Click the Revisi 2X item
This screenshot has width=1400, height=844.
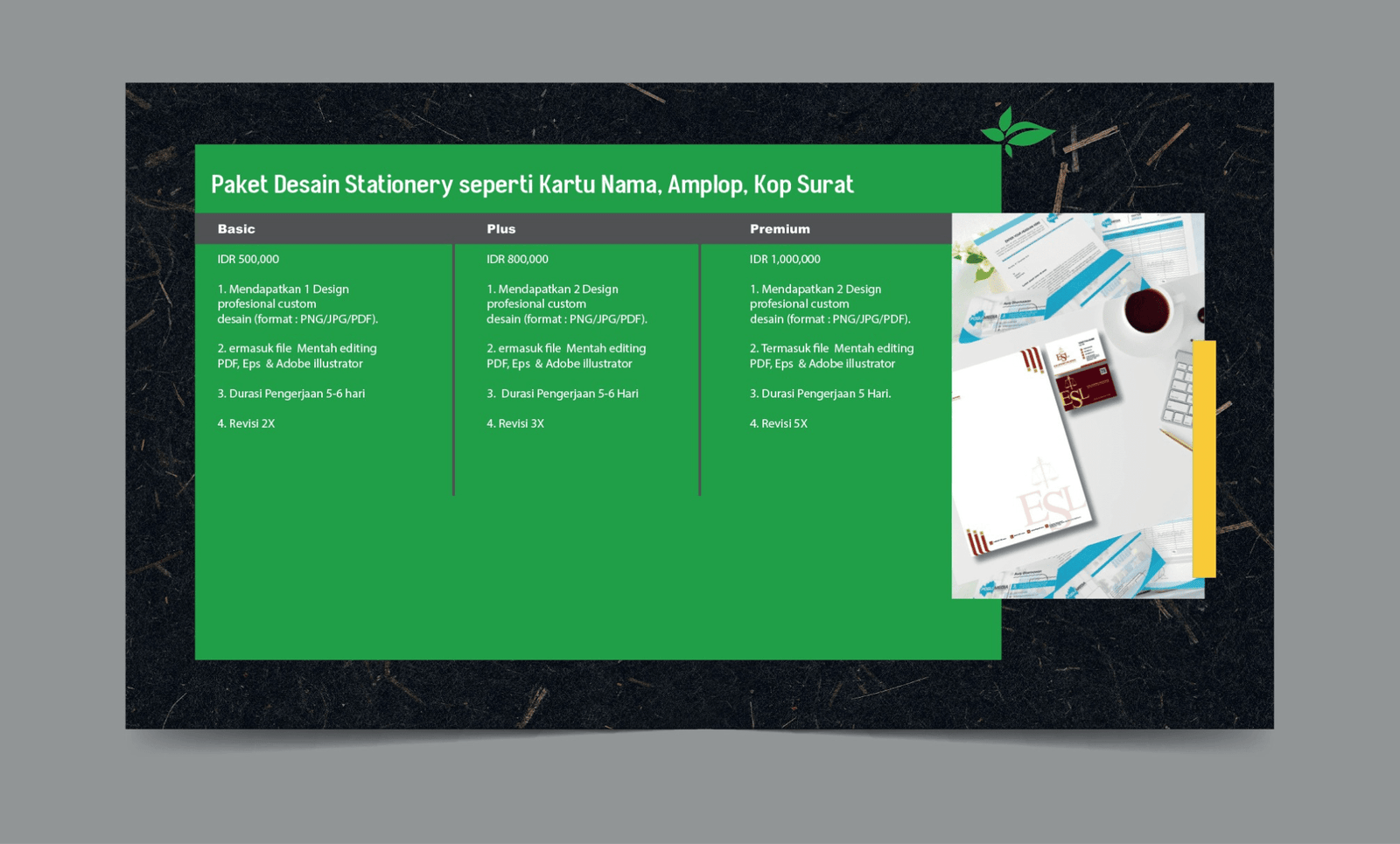(x=246, y=423)
